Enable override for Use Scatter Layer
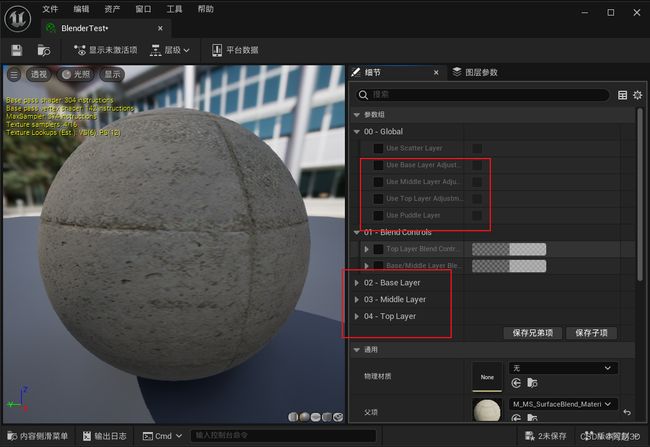This screenshot has width=650, height=447. coord(378,148)
